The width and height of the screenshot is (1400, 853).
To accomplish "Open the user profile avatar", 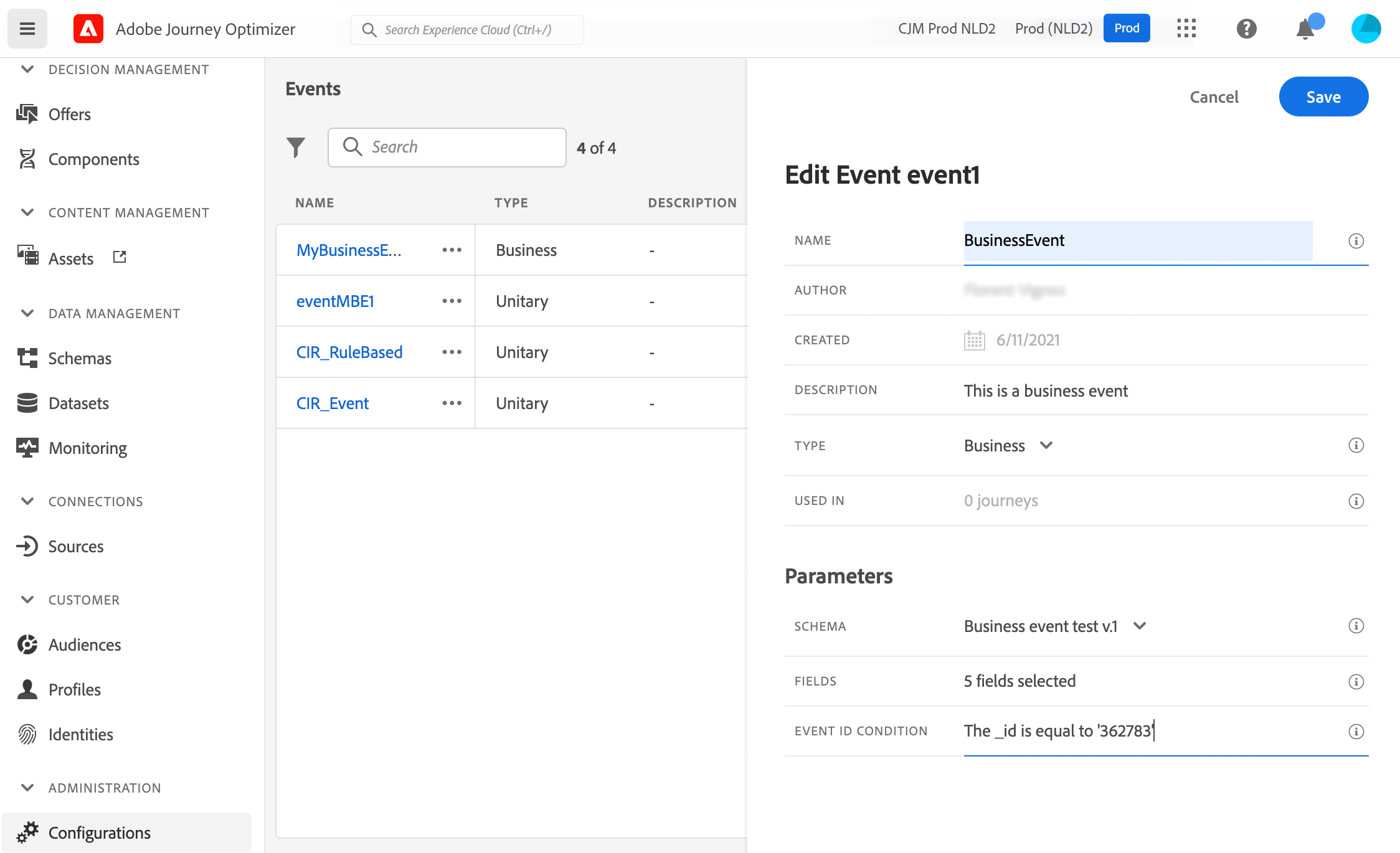I will coord(1366,29).
